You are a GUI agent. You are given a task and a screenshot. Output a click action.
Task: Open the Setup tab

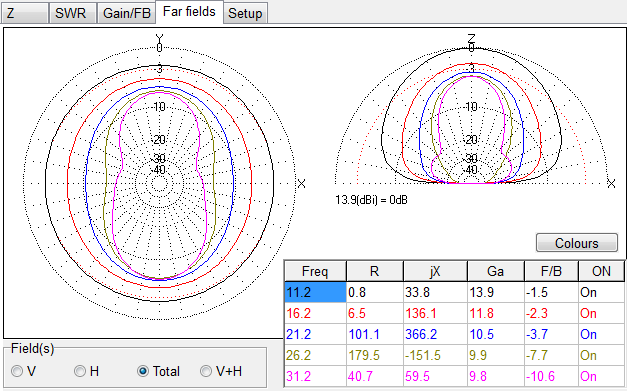click(x=245, y=13)
